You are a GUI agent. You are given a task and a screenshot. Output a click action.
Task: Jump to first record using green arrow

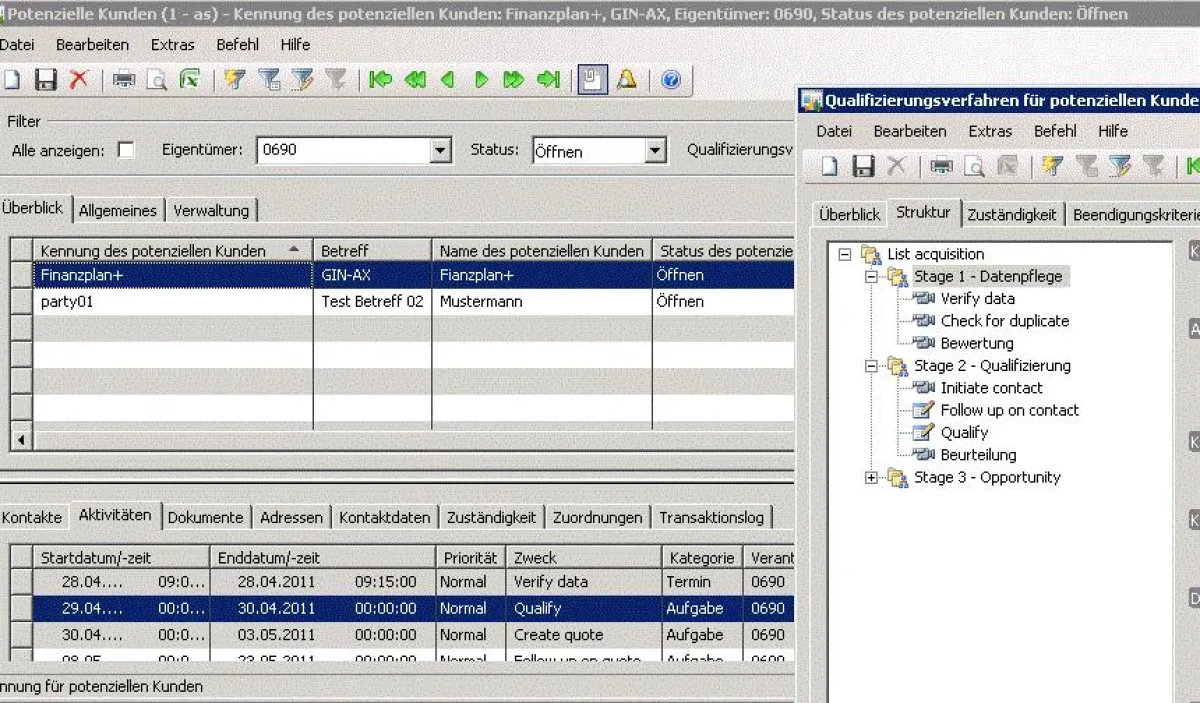pos(379,80)
